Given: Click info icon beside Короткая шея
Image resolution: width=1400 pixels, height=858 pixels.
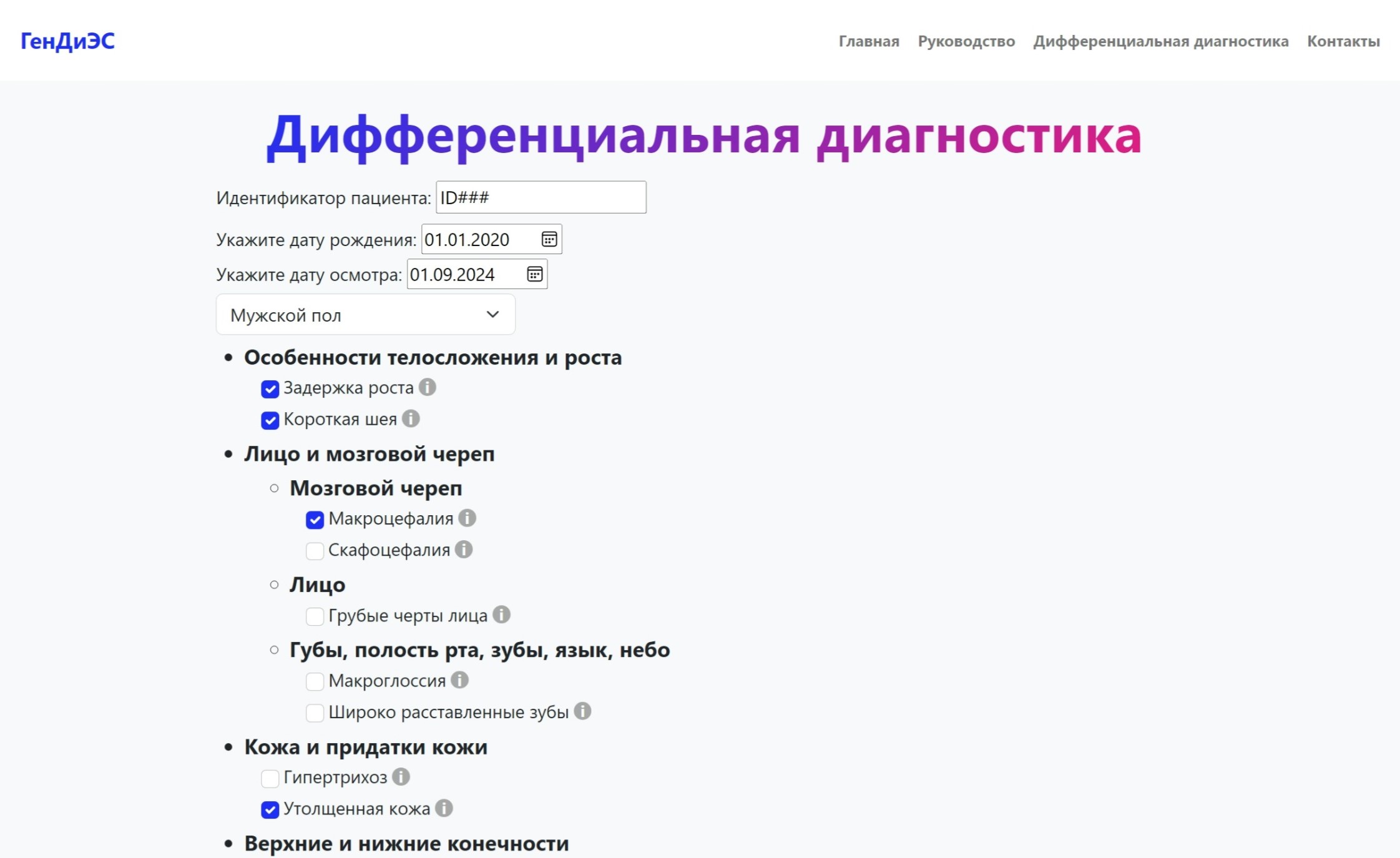Looking at the screenshot, I should tap(411, 418).
